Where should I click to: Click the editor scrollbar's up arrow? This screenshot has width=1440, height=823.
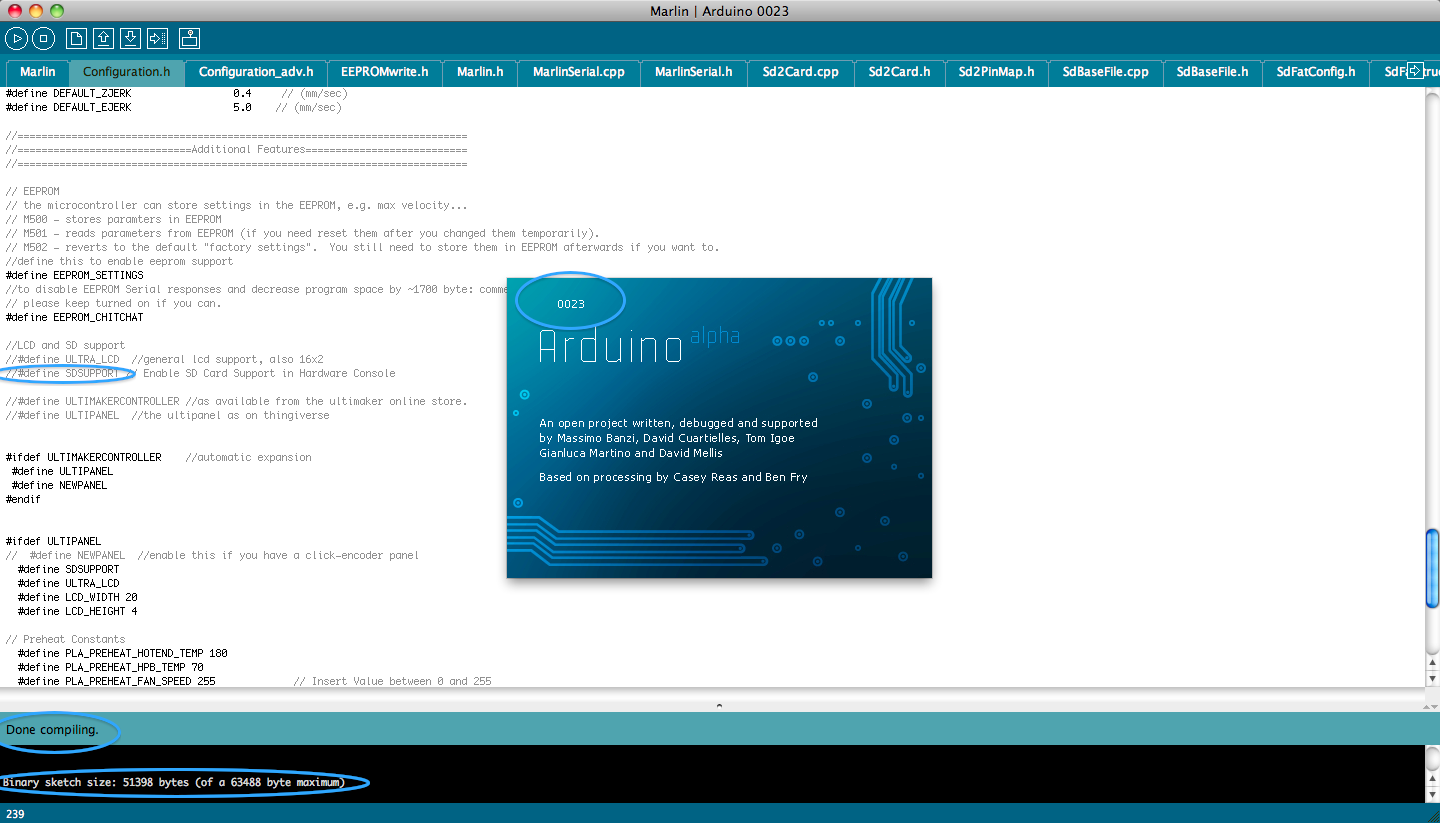pyautogui.click(x=1432, y=663)
